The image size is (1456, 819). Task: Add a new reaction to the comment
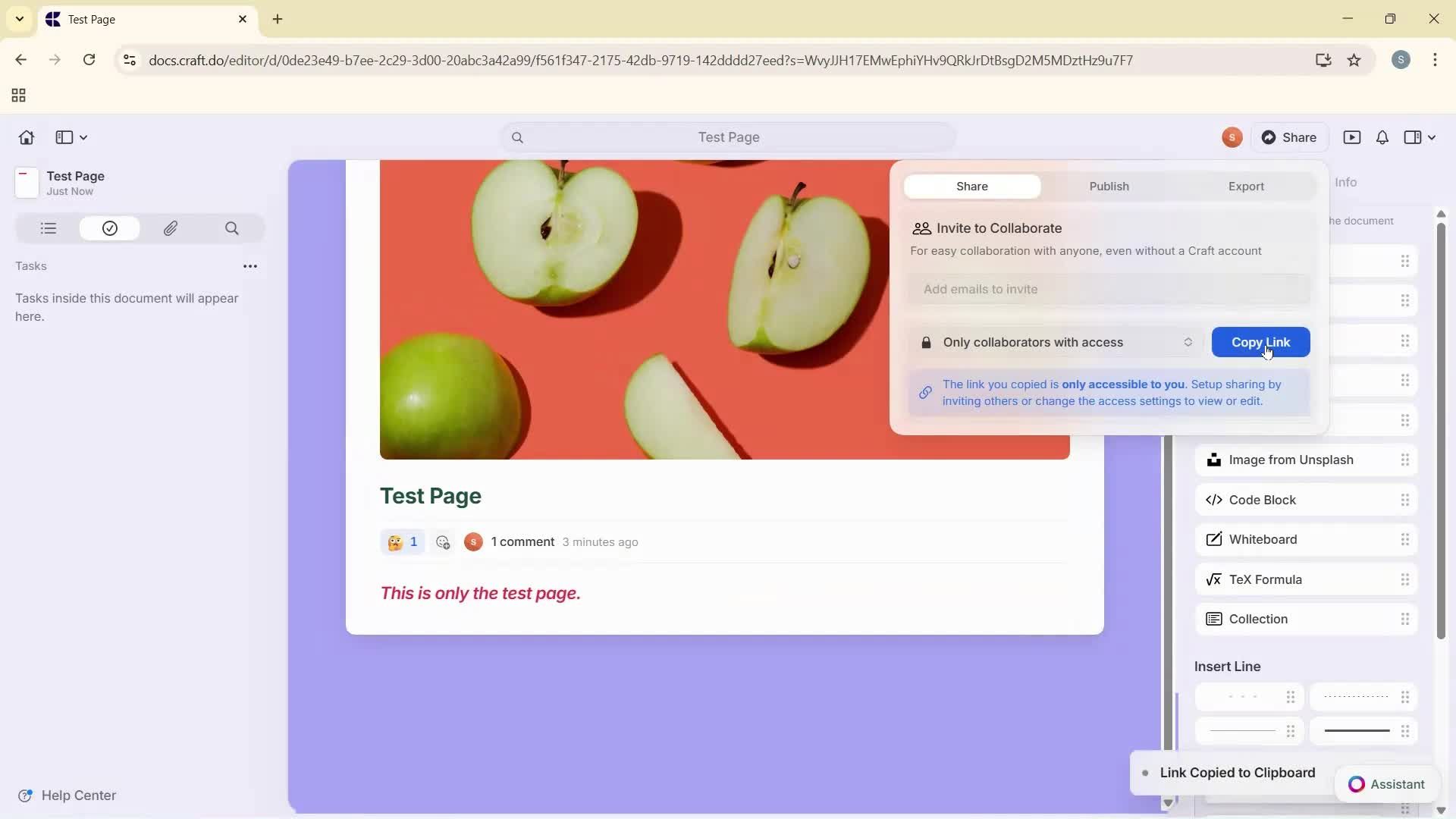click(442, 541)
